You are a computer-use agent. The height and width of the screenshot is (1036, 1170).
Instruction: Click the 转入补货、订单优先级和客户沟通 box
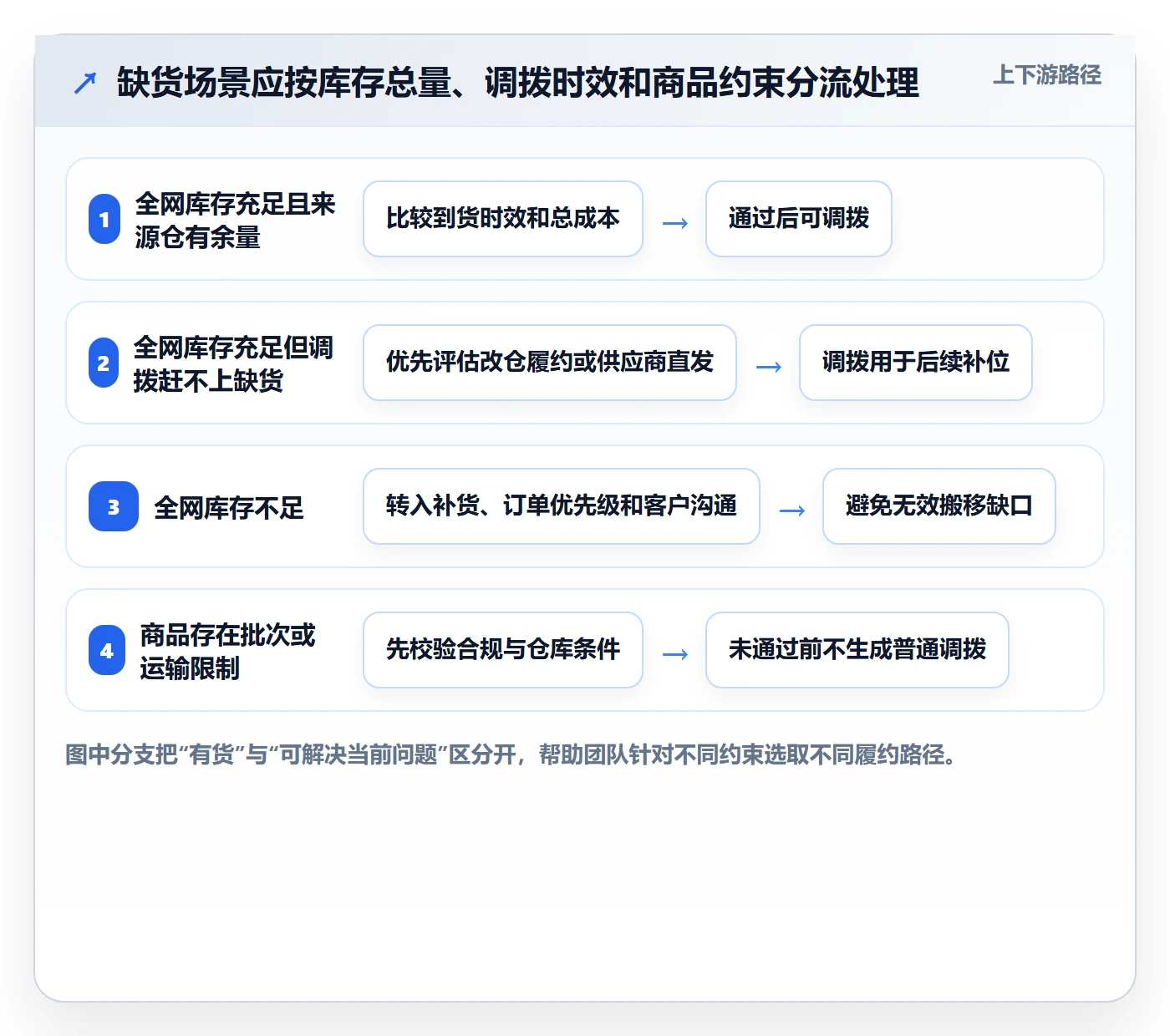[562, 506]
